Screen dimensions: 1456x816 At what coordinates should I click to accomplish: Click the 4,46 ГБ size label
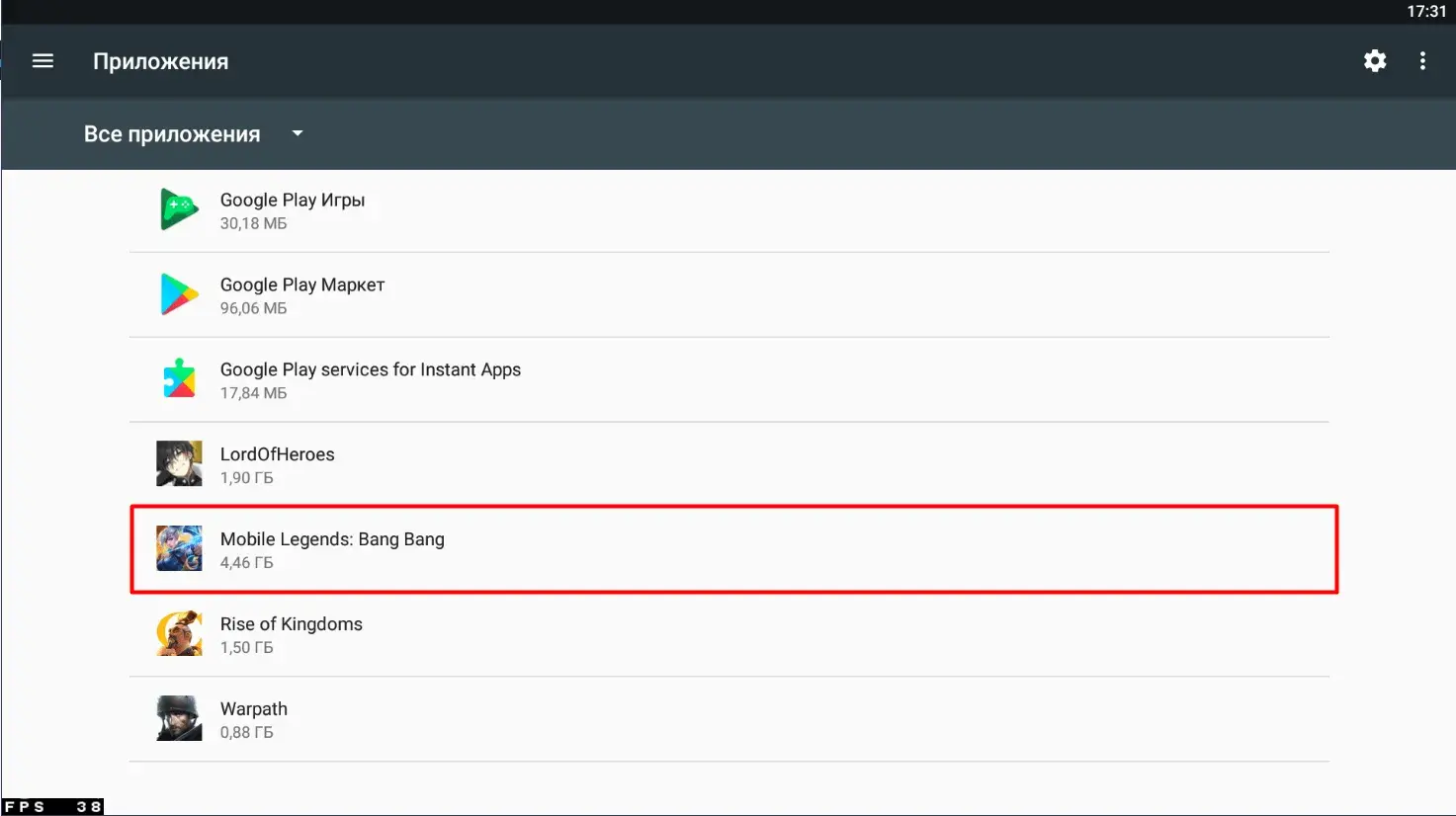(246, 563)
